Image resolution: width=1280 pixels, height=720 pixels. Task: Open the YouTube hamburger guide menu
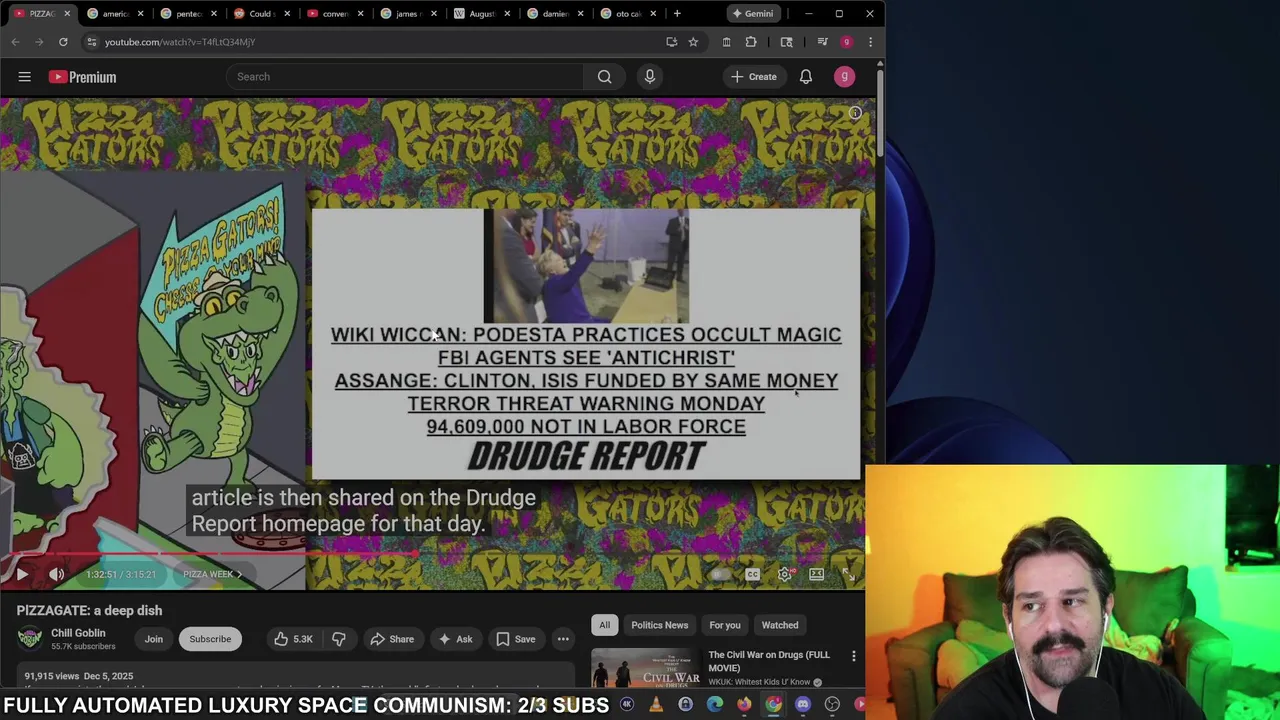24,77
